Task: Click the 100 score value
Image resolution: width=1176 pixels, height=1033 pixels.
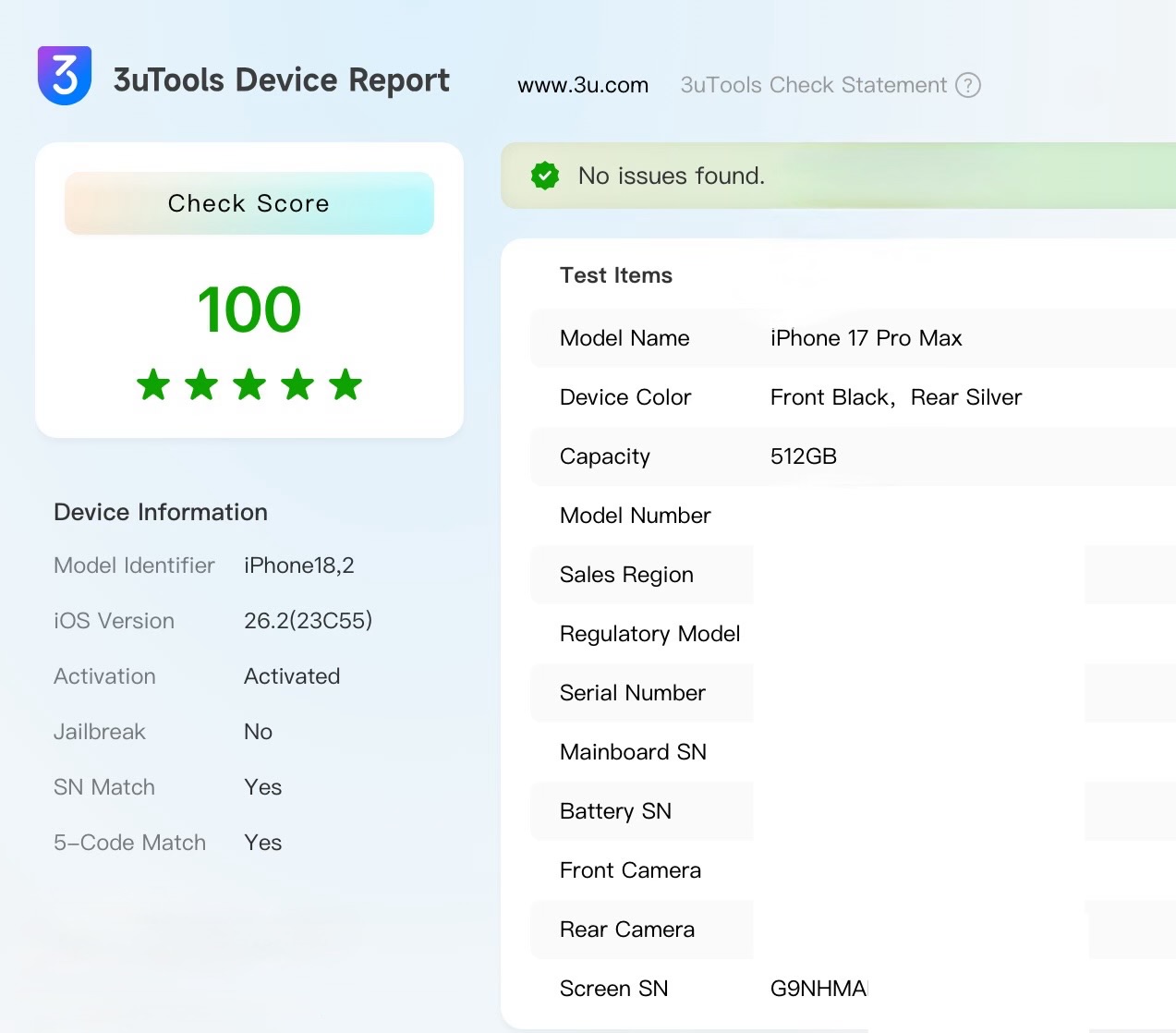Action: tap(249, 310)
